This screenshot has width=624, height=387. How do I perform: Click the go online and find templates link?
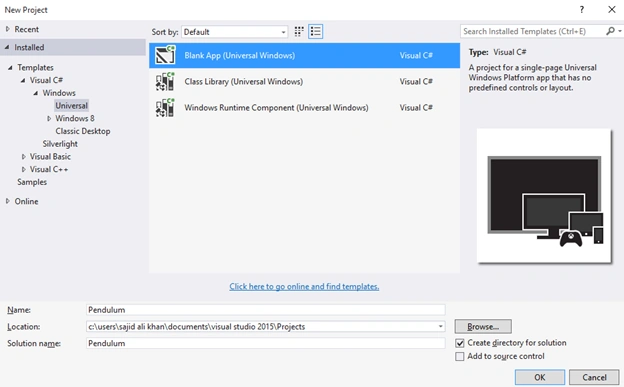tap(304, 286)
